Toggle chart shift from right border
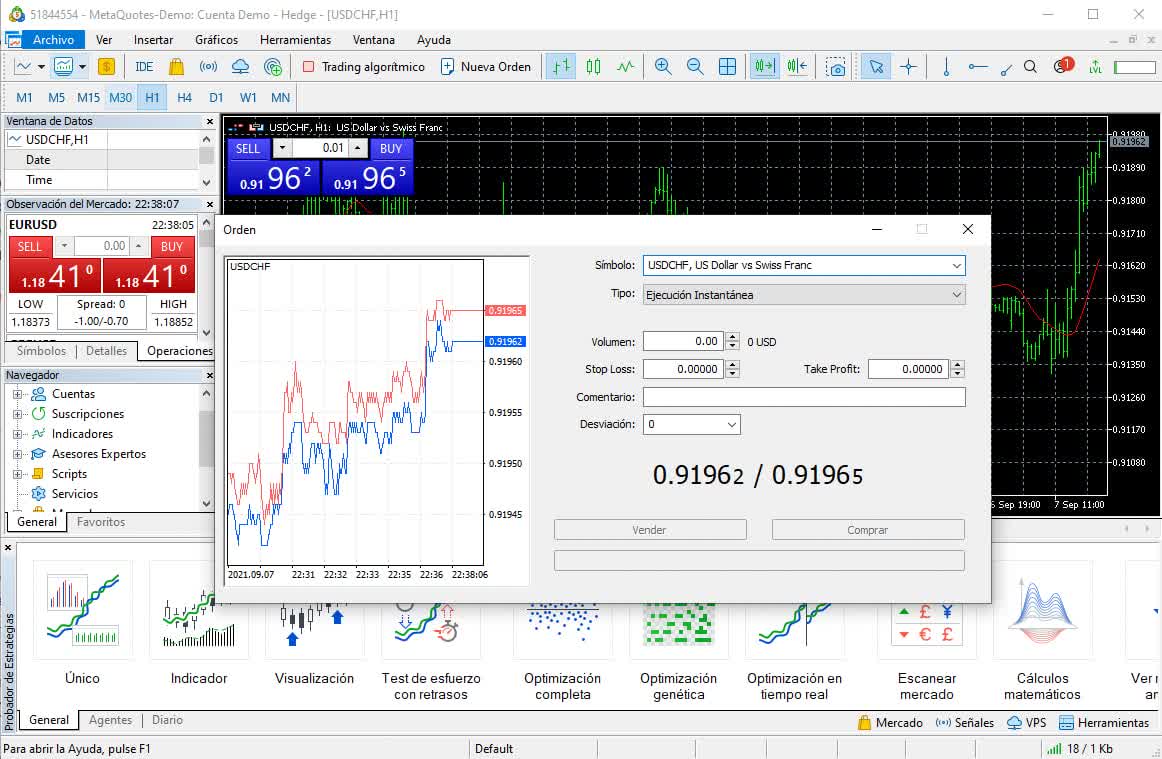Screen dimensions: 1162x759 coord(797,67)
